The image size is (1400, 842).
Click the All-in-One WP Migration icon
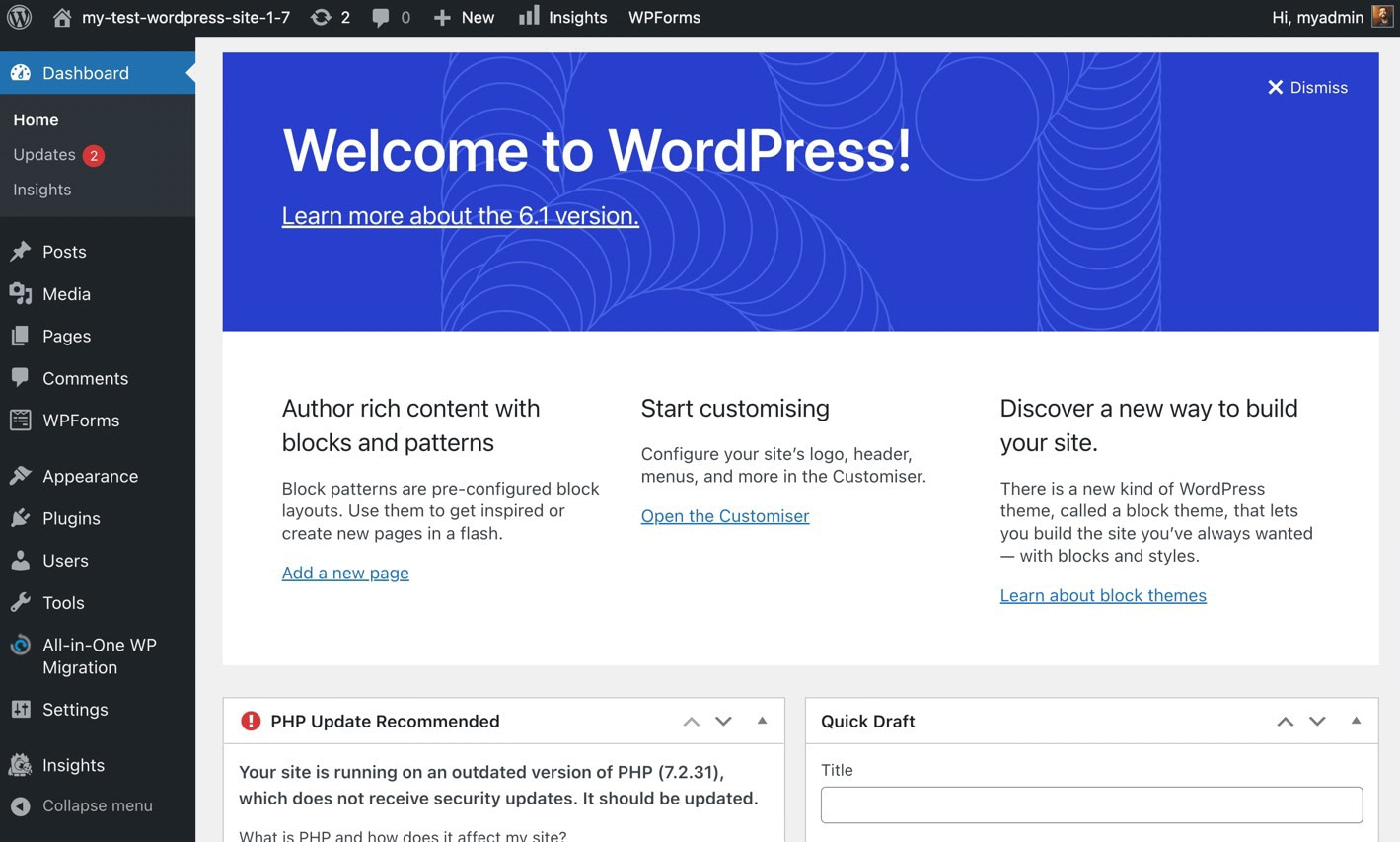coord(22,645)
